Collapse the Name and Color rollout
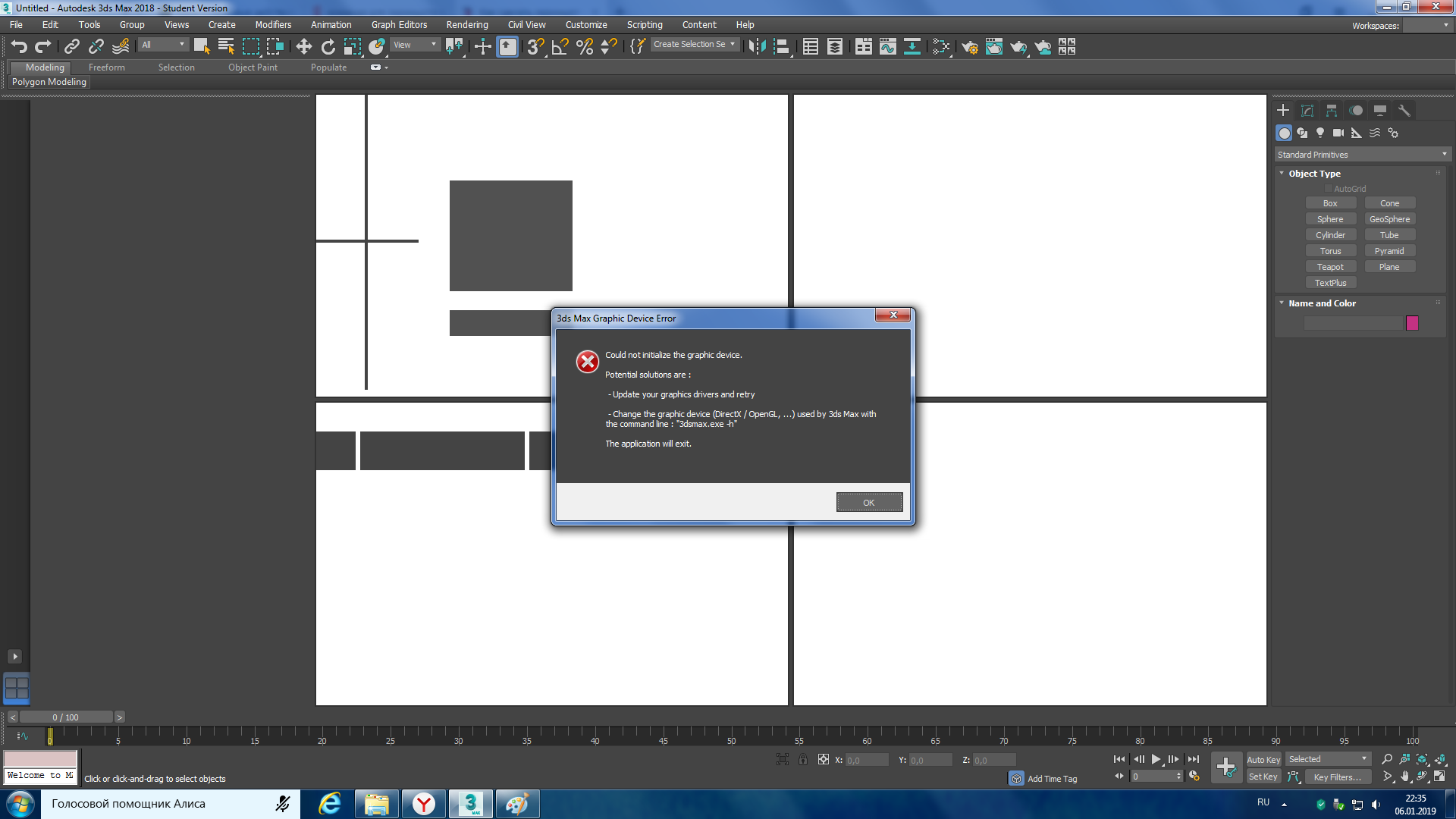The height and width of the screenshot is (819, 1456). (x=1282, y=303)
